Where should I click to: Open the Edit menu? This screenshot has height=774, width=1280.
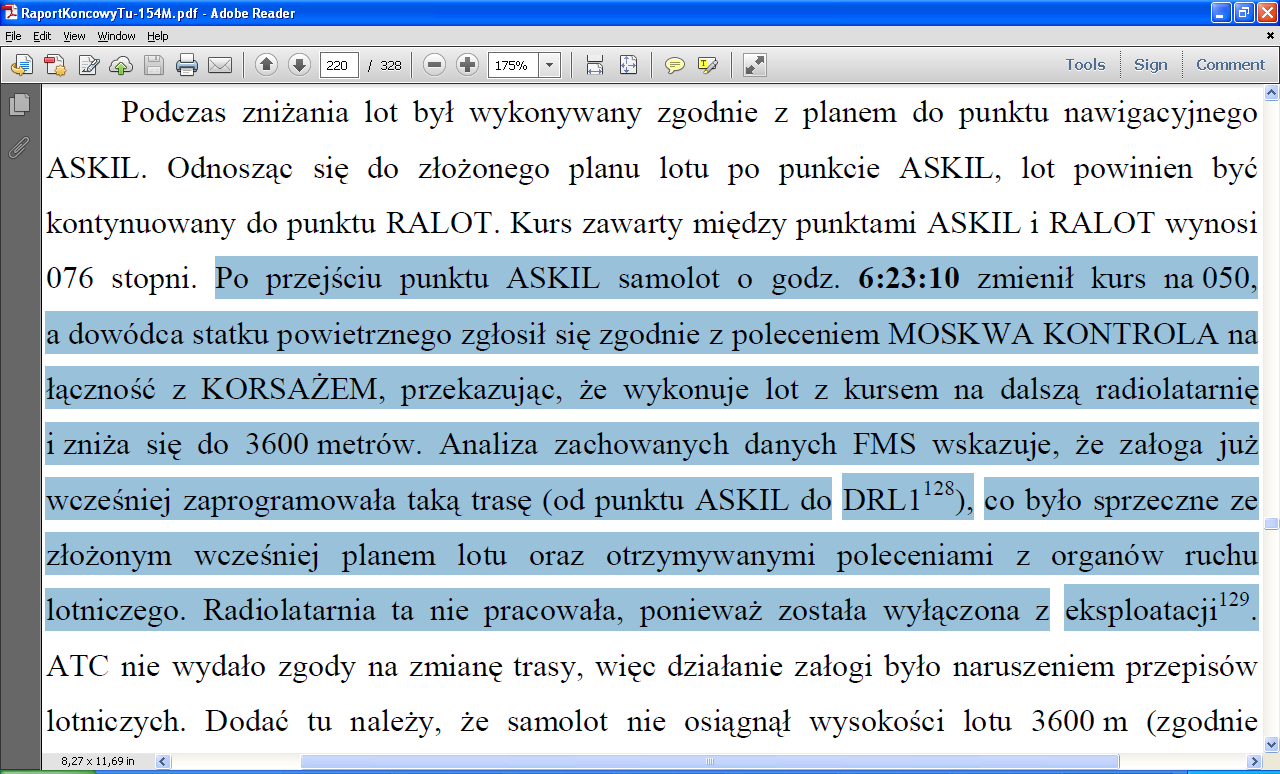(42, 36)
